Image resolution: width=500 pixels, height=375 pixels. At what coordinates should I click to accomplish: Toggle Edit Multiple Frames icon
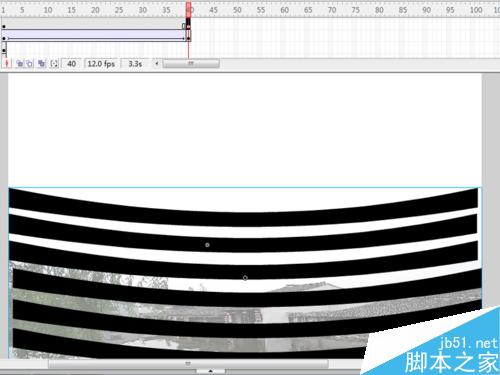click(x=41, y=63)
